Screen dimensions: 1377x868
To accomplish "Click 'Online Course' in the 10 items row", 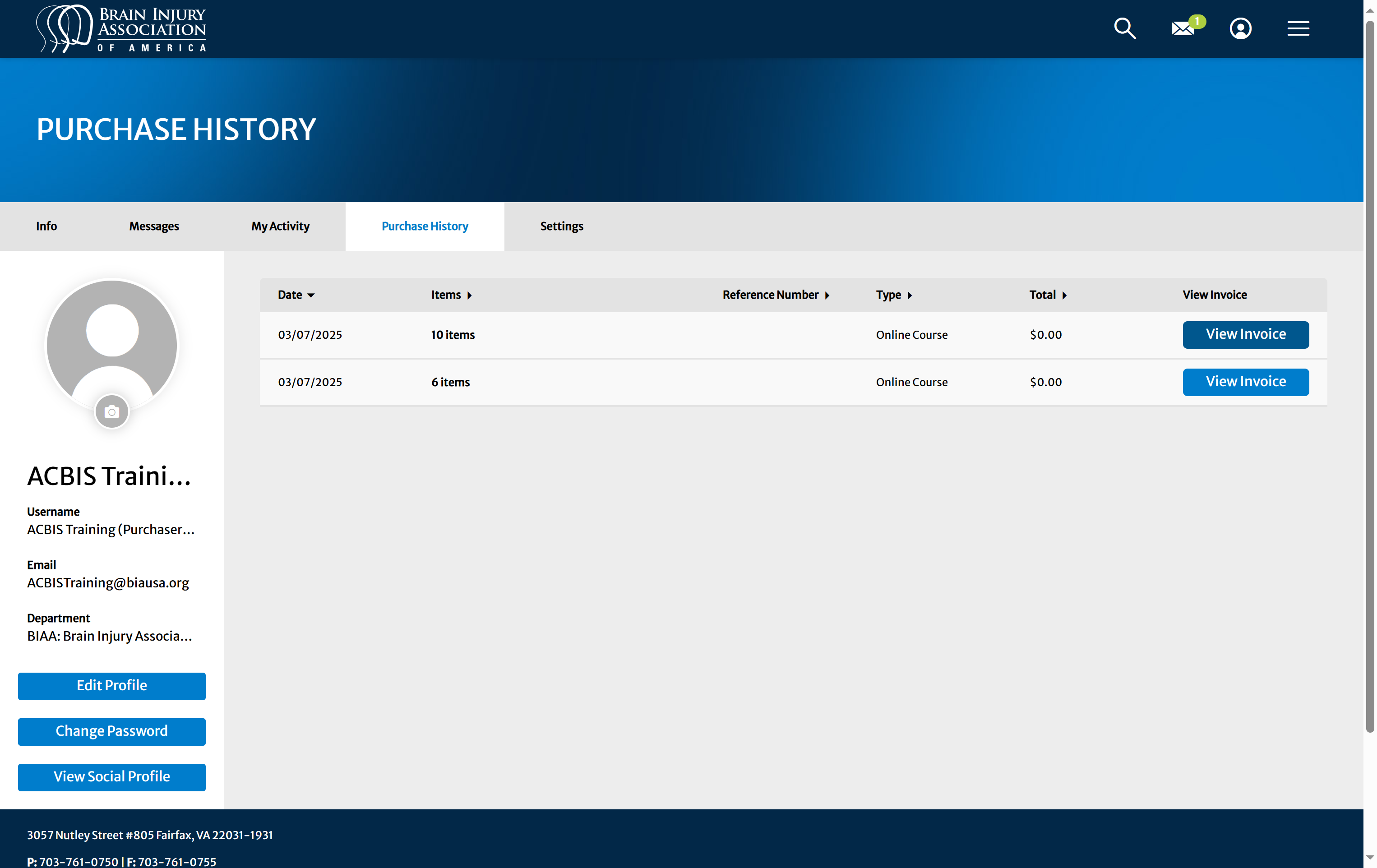I will 911,334.
